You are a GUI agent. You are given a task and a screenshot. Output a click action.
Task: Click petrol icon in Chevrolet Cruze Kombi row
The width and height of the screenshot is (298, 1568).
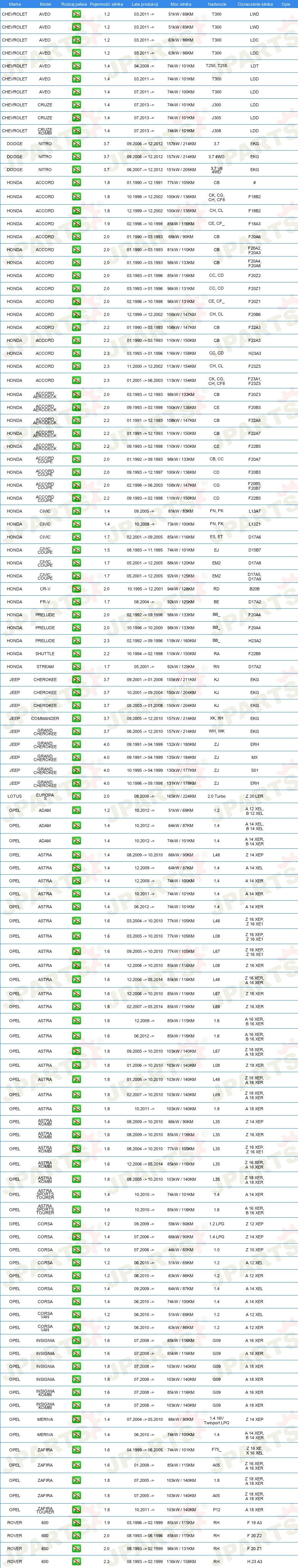tap(76, 131)
